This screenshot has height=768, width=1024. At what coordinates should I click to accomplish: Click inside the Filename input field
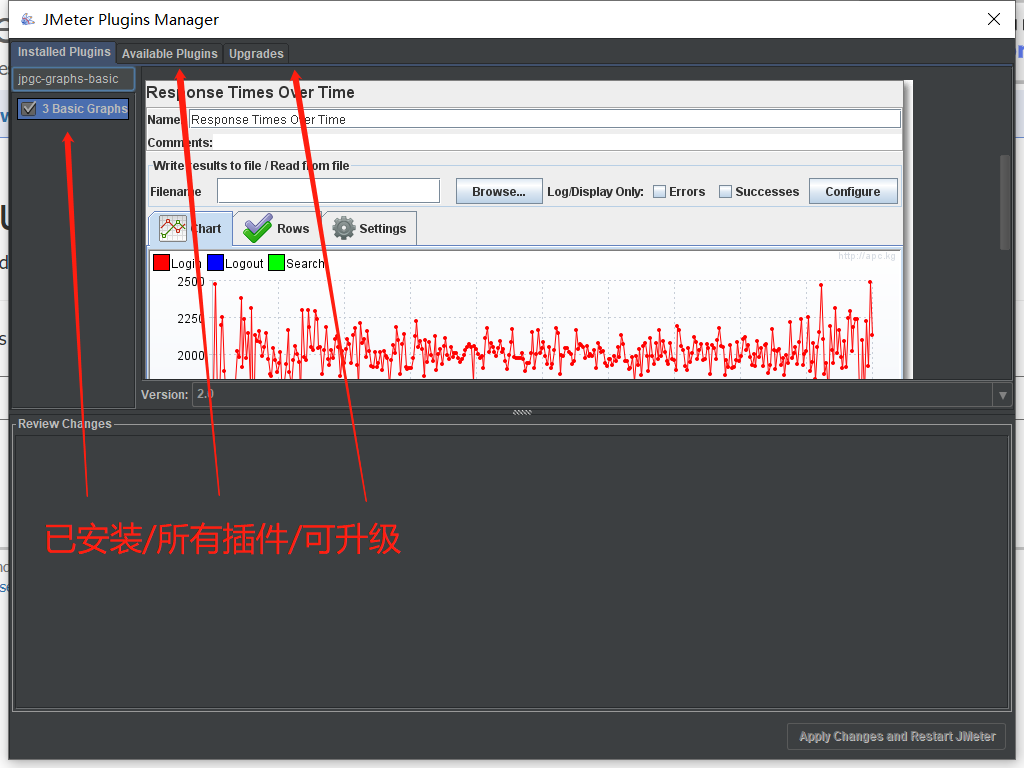(327, 190)
